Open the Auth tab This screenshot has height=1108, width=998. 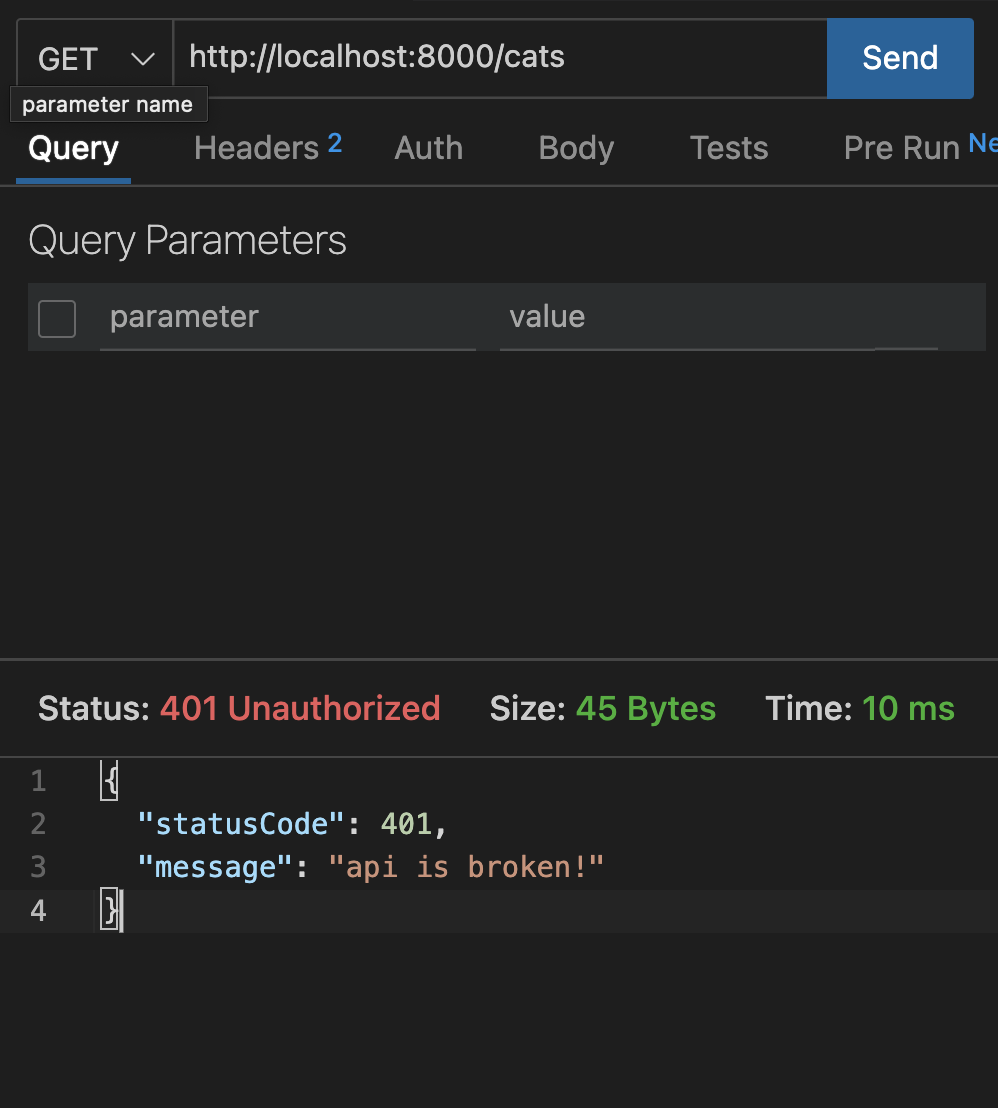click(428, 148)
